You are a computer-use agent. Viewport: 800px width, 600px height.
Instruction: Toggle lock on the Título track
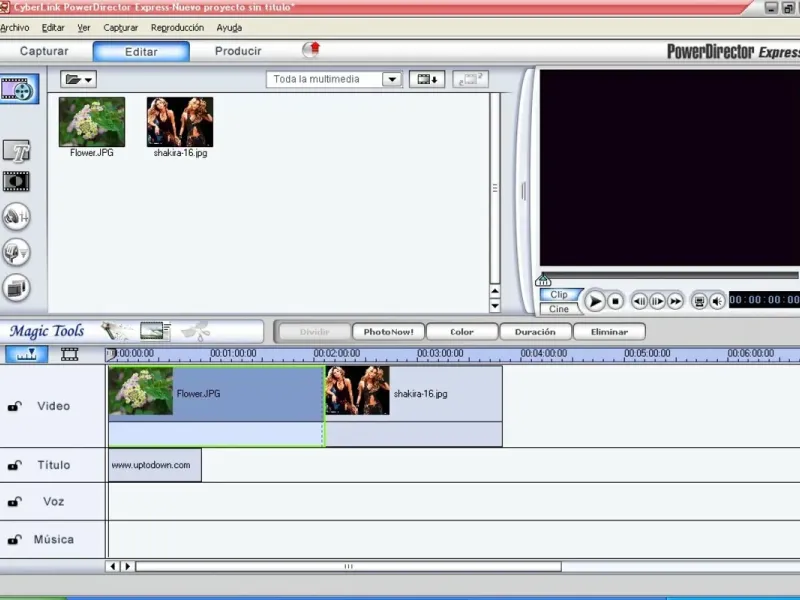[x=14, y=465]
